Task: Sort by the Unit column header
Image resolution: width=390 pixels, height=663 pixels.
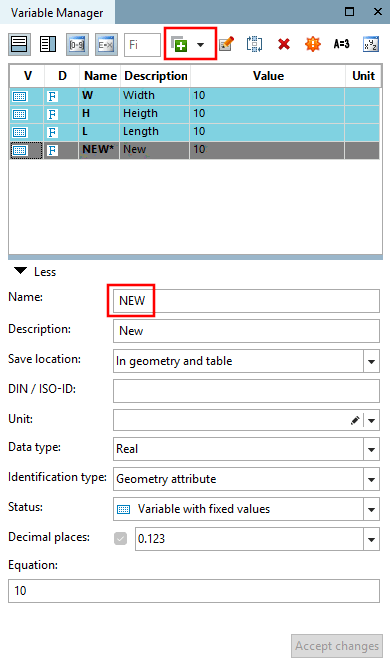Action: point(363,76)
